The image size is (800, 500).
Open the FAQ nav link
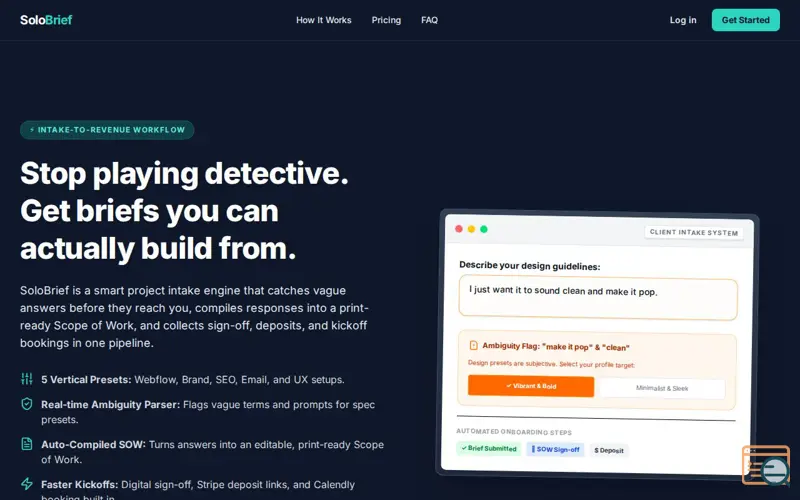[429, 20]
